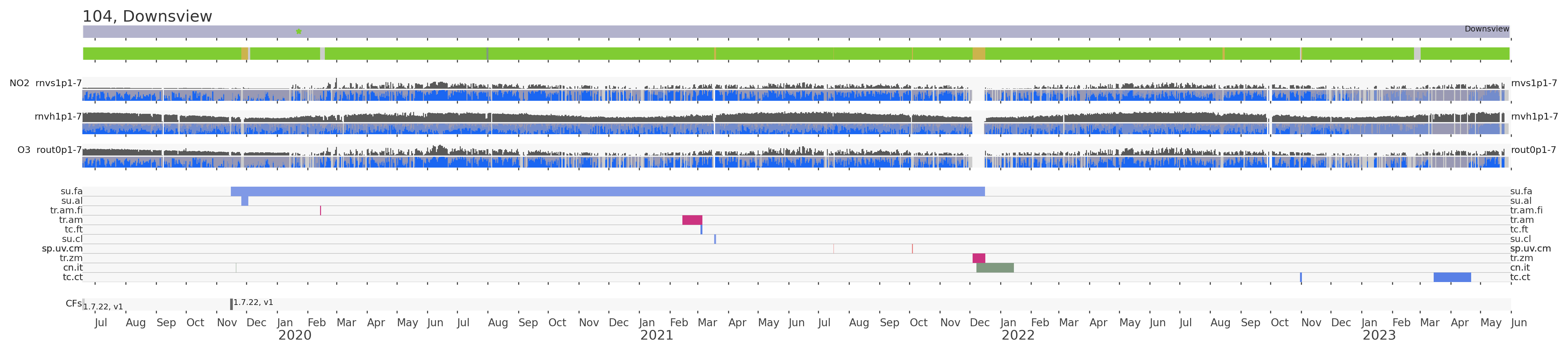Click the small blue su.al block

coord(245,201)
